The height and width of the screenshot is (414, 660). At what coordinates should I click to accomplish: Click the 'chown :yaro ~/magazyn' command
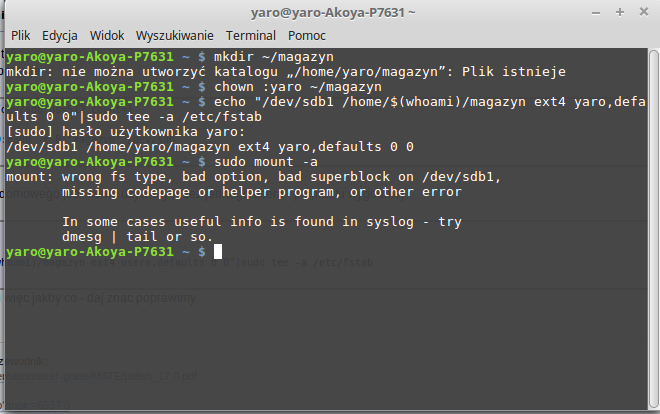pyautogui.click(x=298, y=87)
